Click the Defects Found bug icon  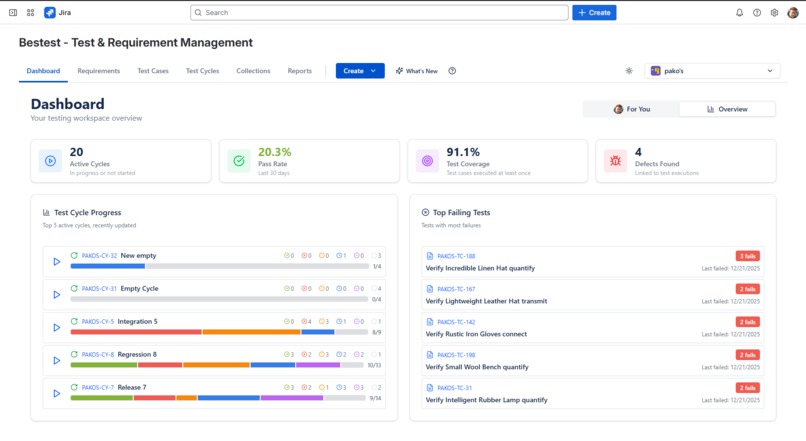click(615, 161)
